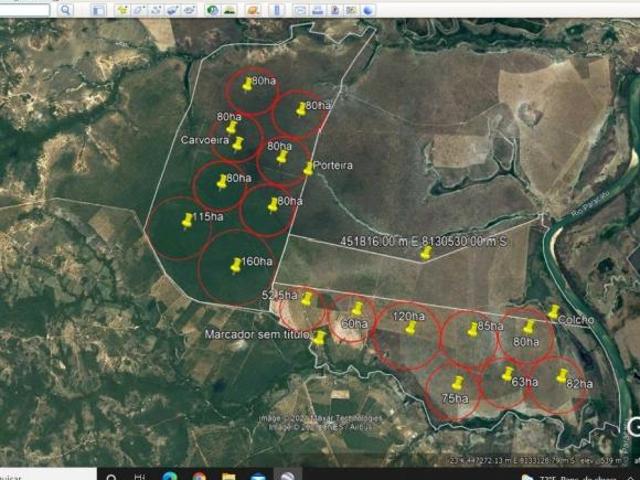Click the Save Image toolbar icon
The image size is (640, 480).
click(334, 10)
